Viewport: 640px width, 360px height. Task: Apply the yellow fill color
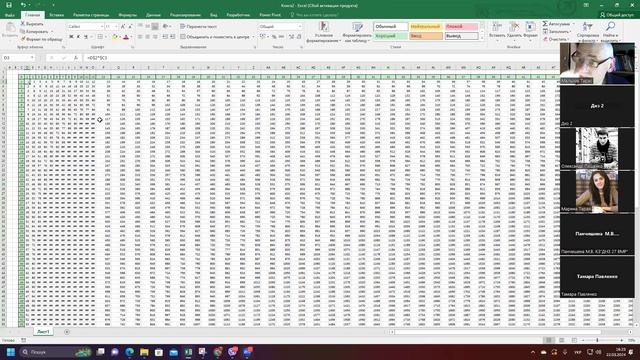pos(115,37)
